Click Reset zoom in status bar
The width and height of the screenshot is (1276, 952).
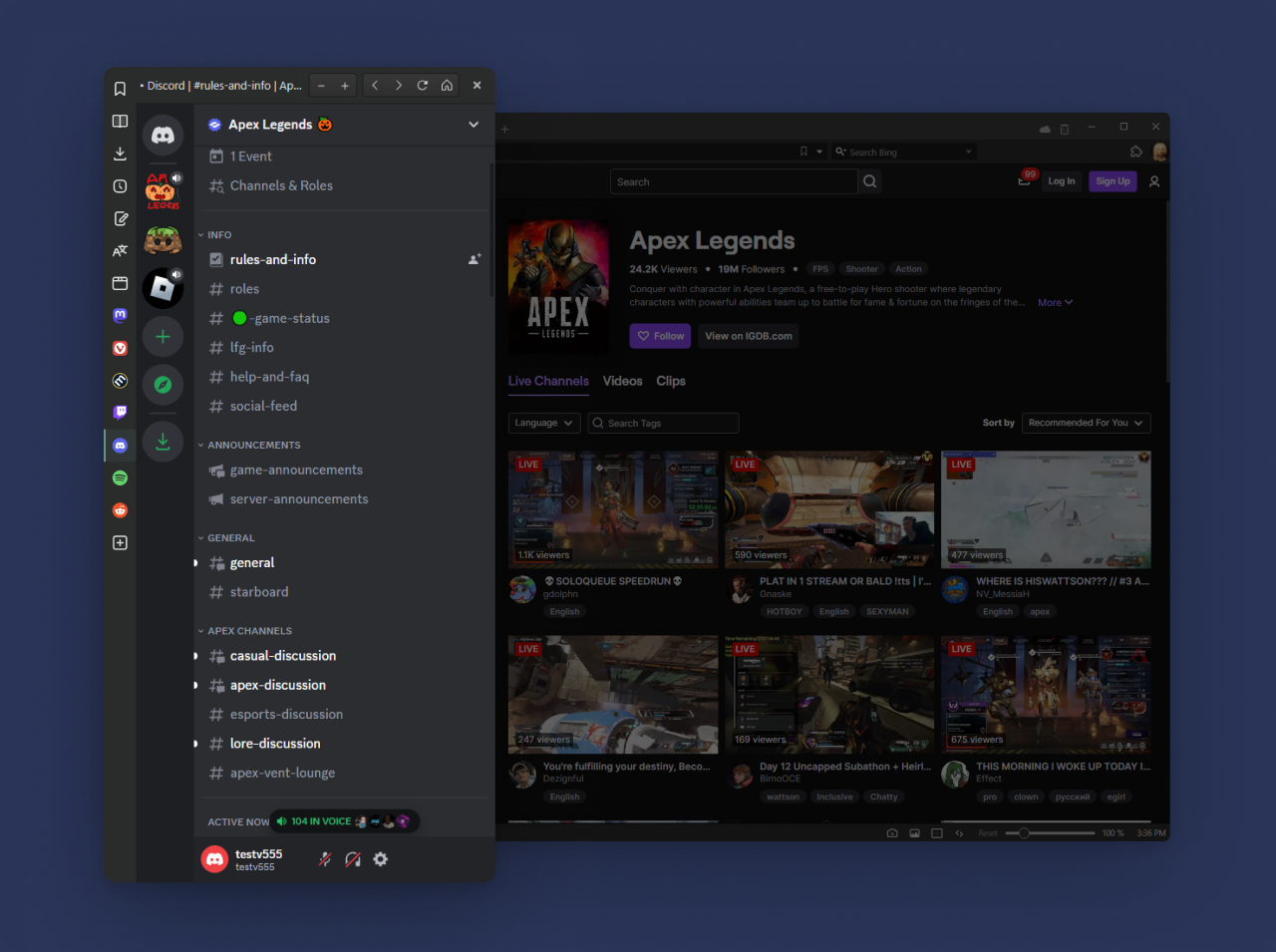pyautogui.click(x=987, y=833)
